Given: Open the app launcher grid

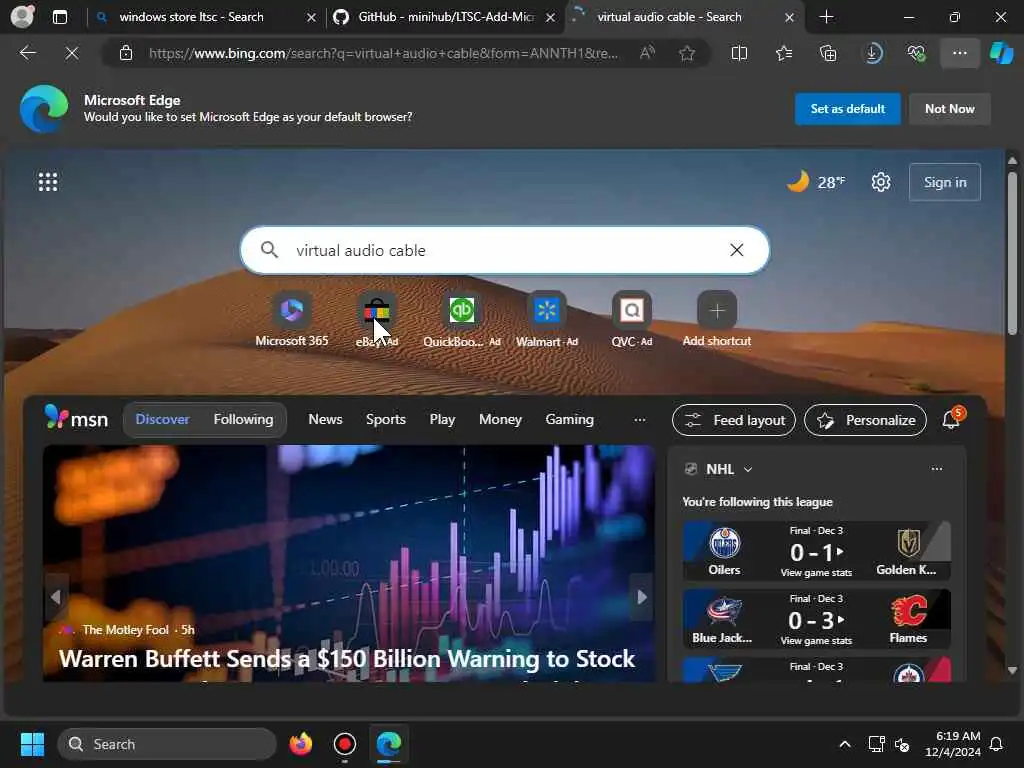Looking at the screenshot, I should point(48,182).
